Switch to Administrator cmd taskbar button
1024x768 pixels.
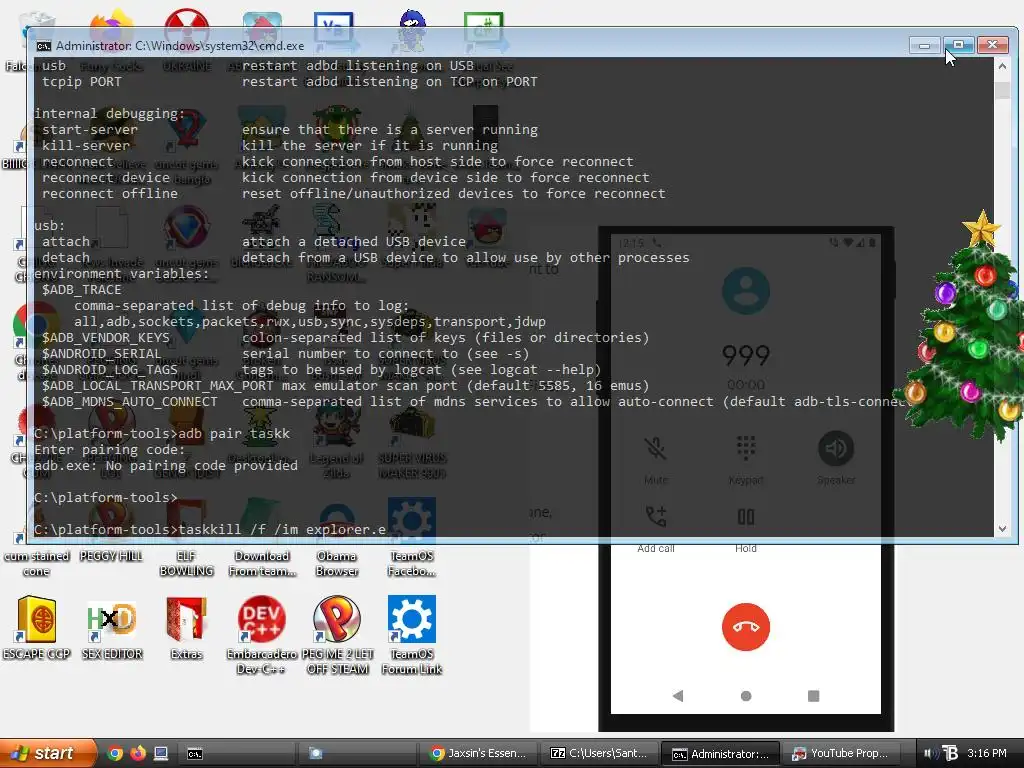point(720,754)
